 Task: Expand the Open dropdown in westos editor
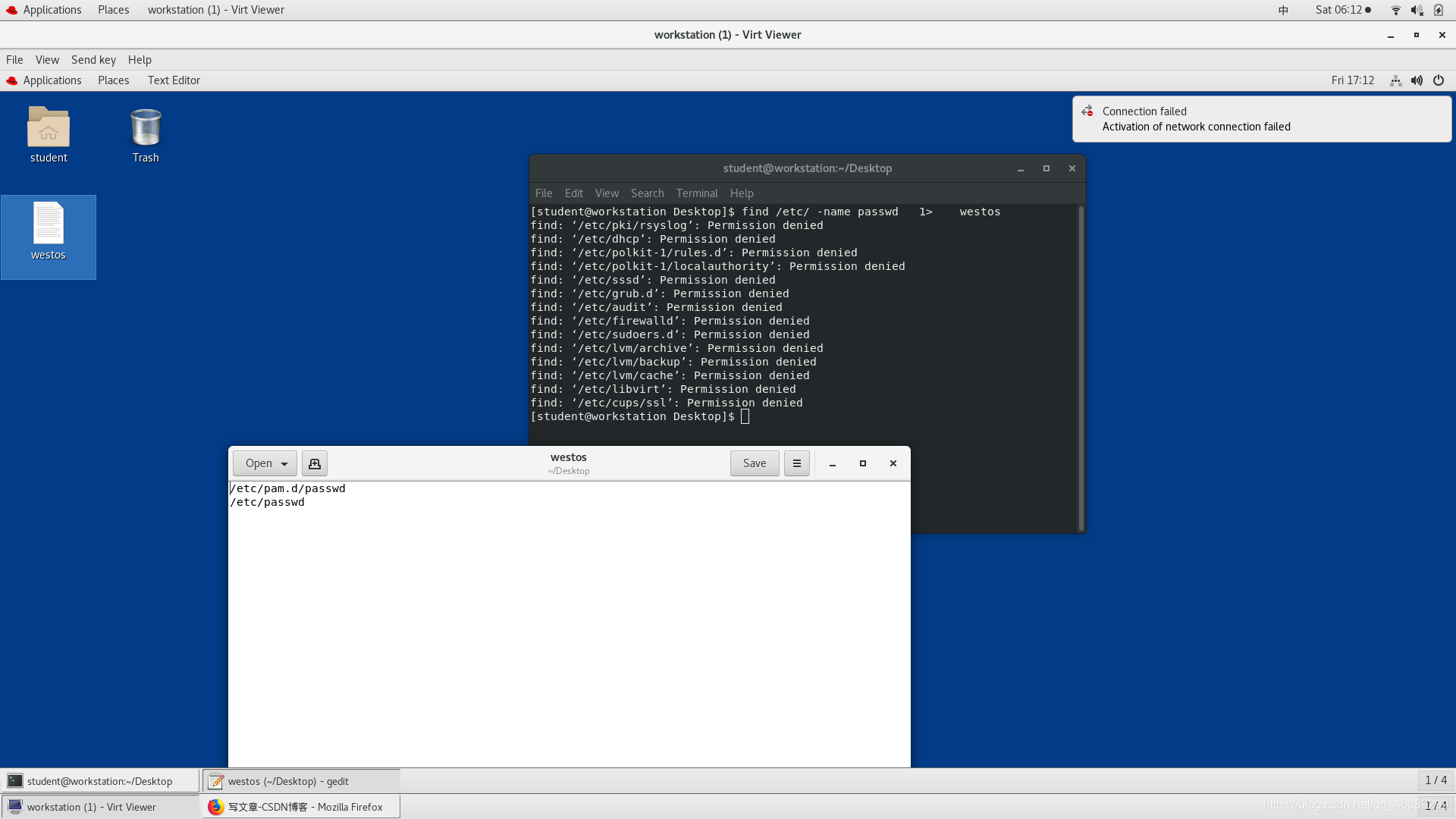(x=284, y=463)
